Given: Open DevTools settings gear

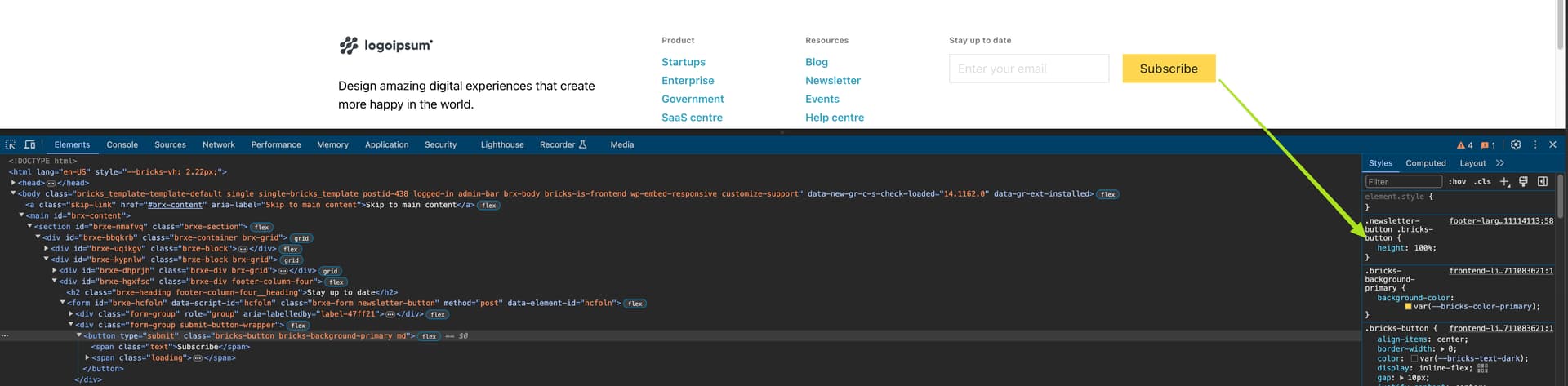Looking at the screenshot, I should (x=1516, y=144).
